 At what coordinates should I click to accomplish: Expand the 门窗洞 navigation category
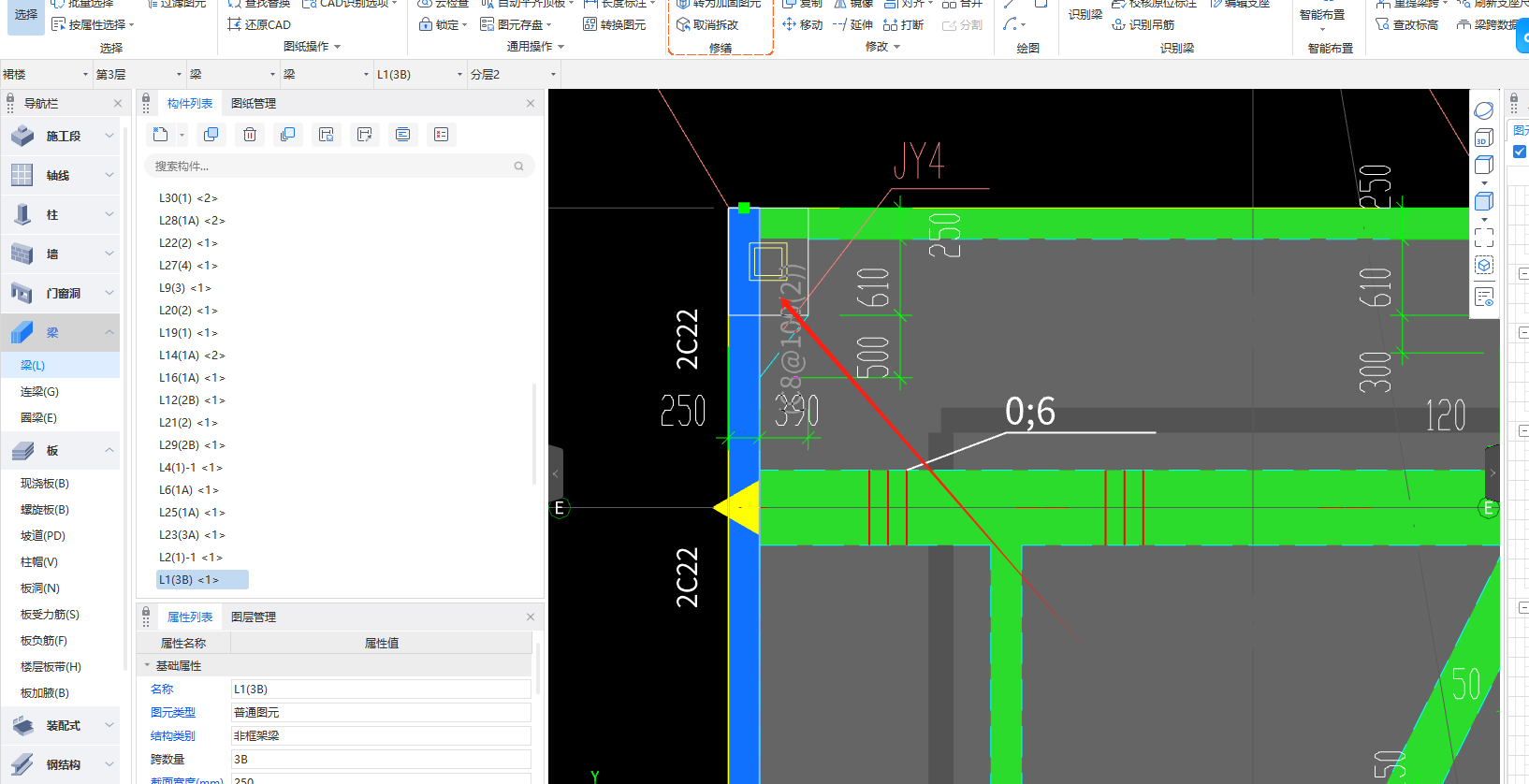pos(60,294)
